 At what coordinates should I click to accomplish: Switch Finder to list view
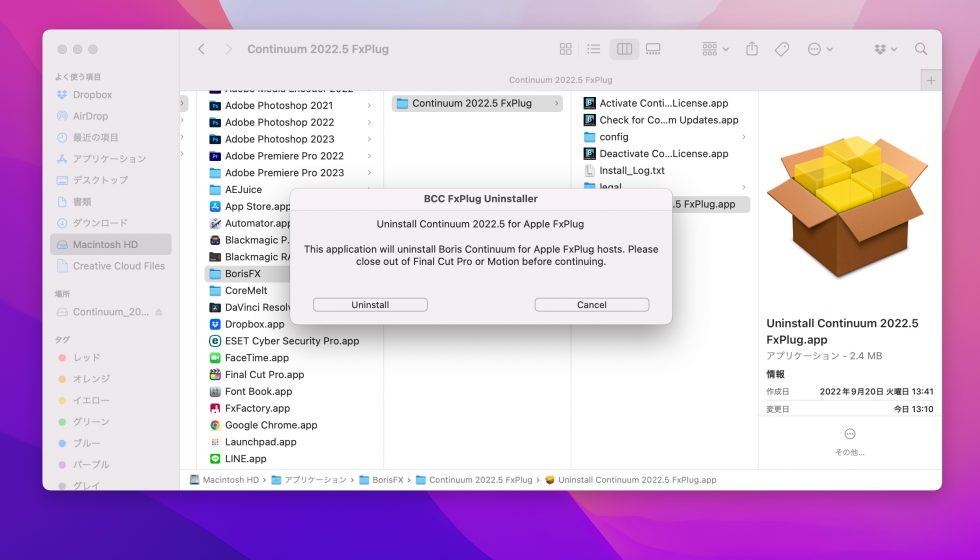pos(594,49)
